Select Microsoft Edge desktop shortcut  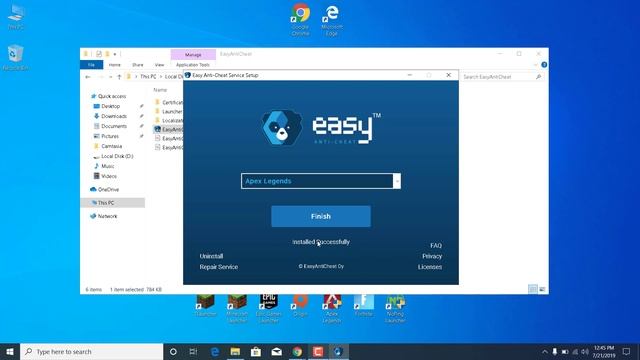point(331,20)
